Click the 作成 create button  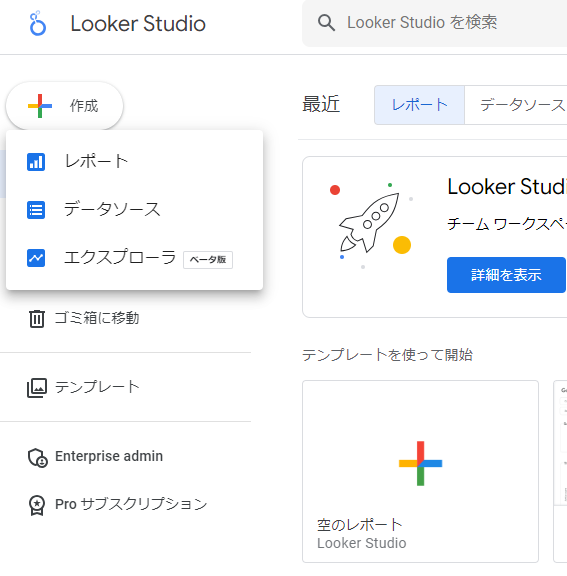coord(65,106)
